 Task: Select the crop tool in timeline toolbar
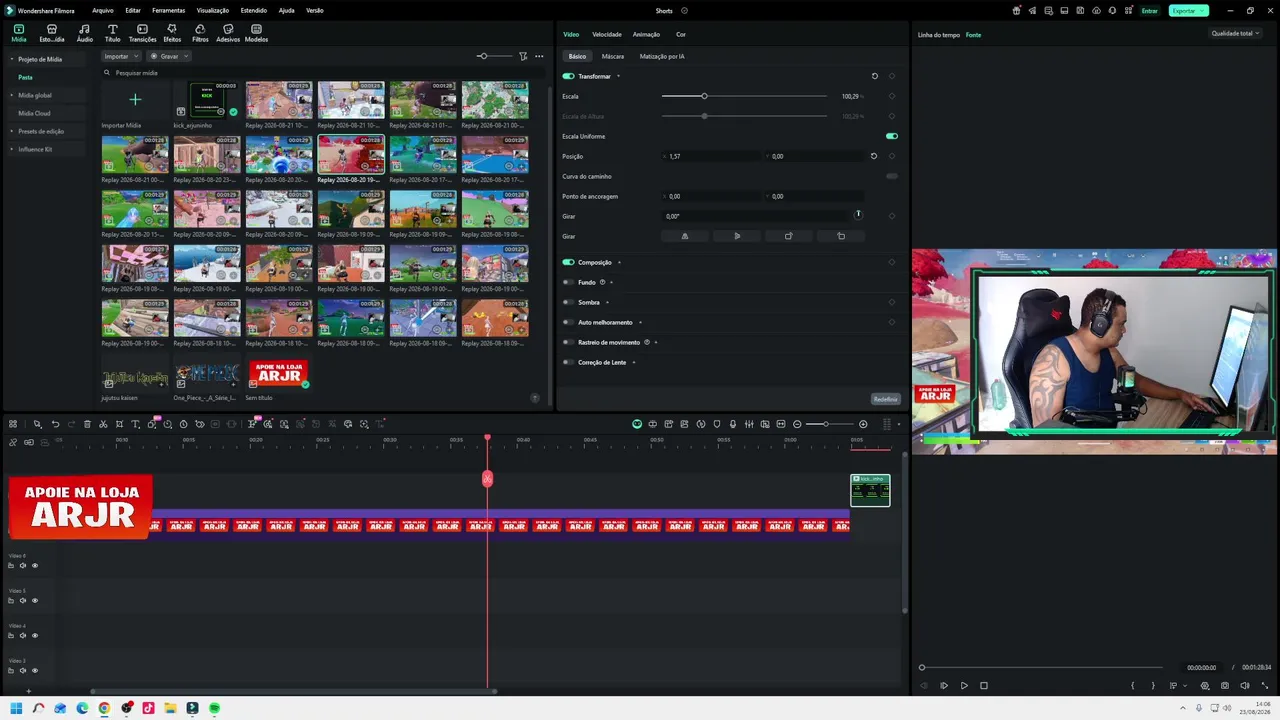(119, 424)
